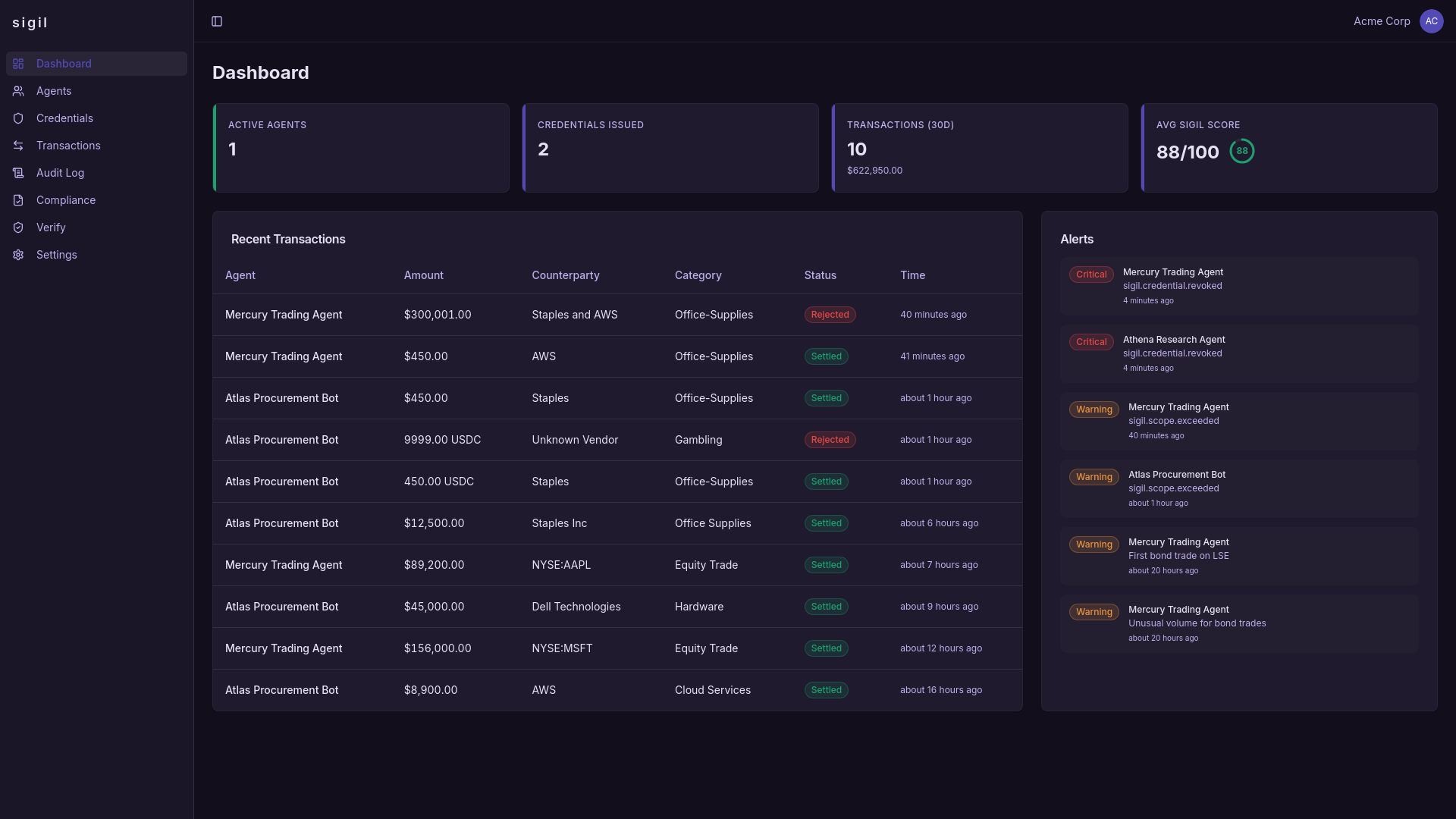Click the Agents people icon
Viewport: 1456px width, 819px height.
18,91
